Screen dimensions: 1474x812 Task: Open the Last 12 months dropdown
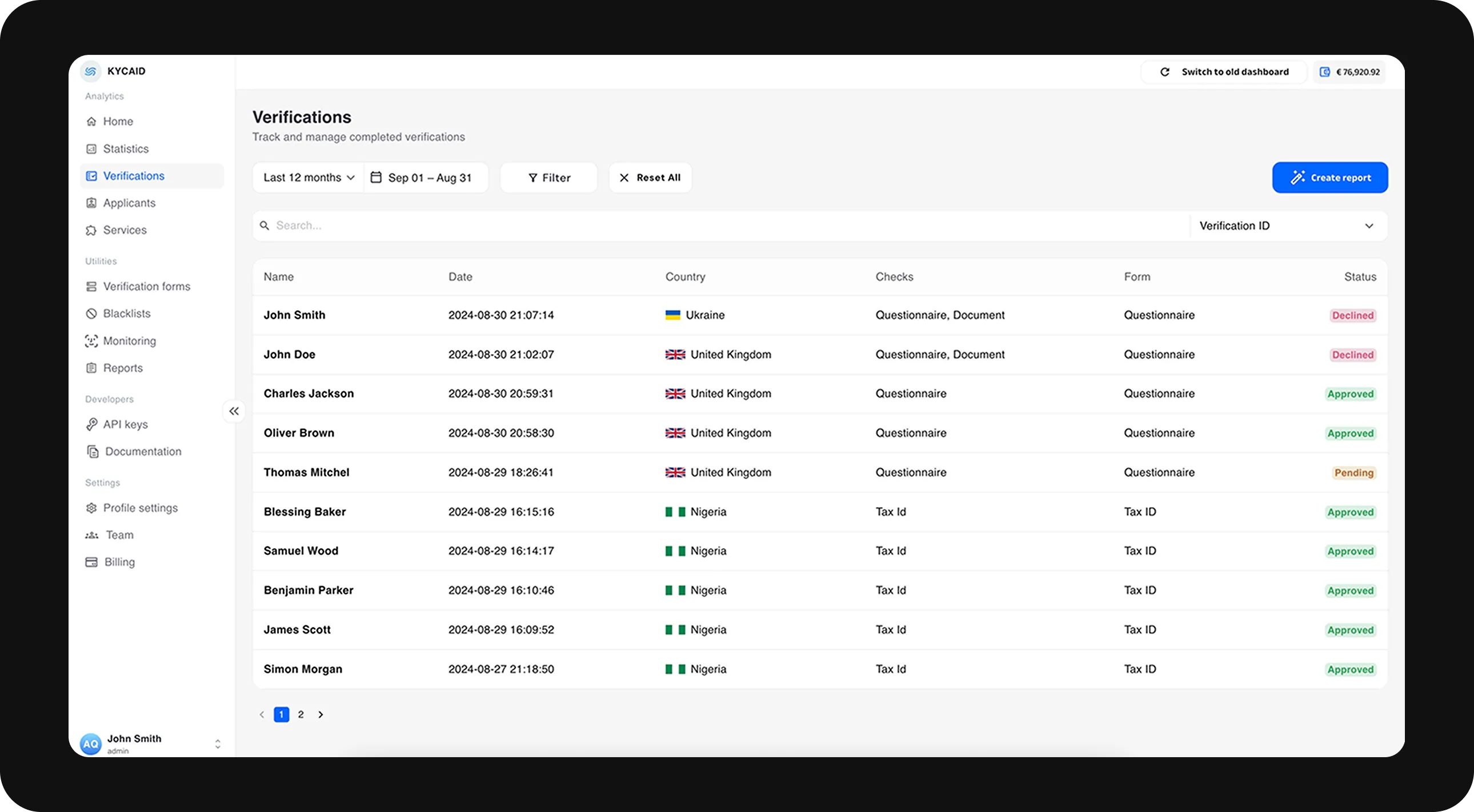(309, 178)
